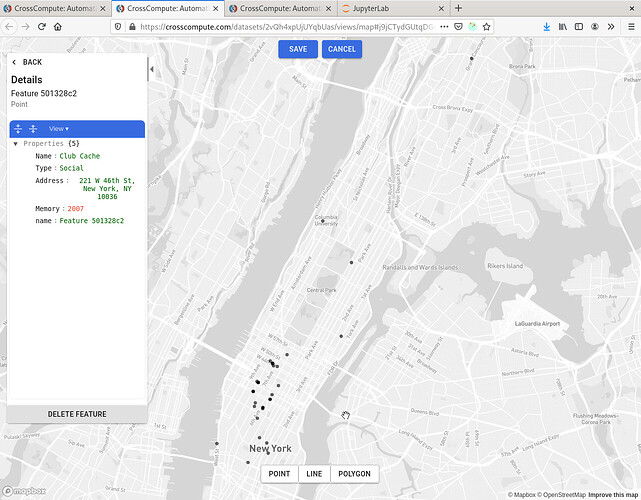Viewport: 641px width, 500px height.
Task: Edit the Name value Club Cache
Action: click(80, 156)
